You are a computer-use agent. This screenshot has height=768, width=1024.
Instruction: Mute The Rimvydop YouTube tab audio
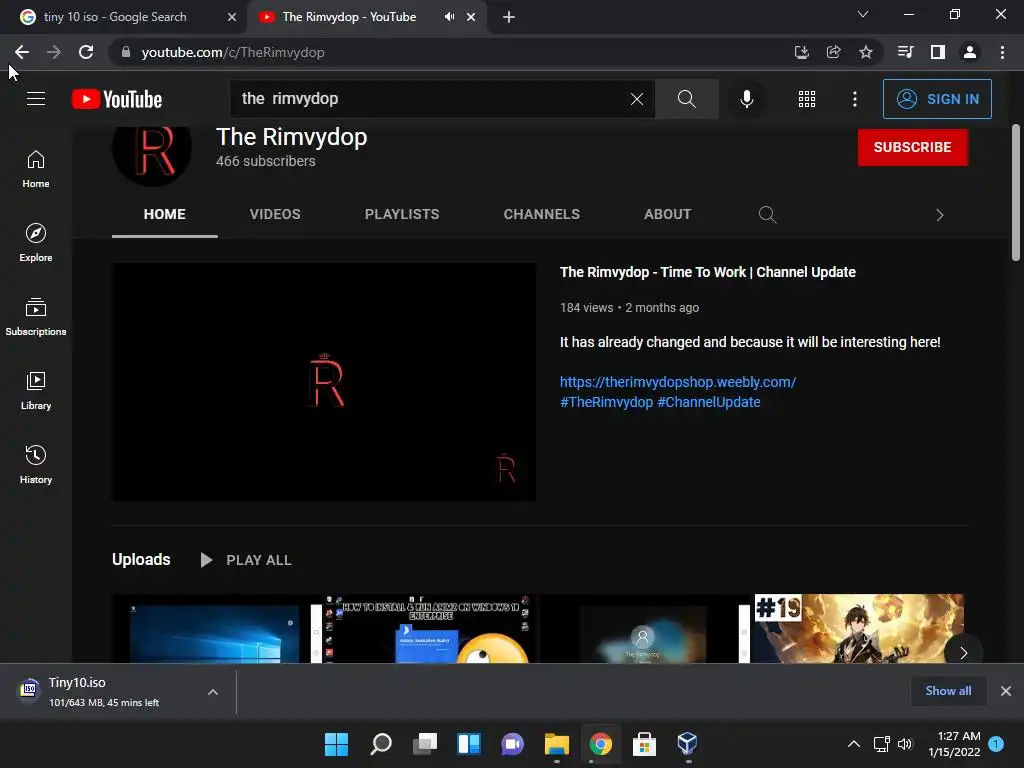(x=449, y=17)
